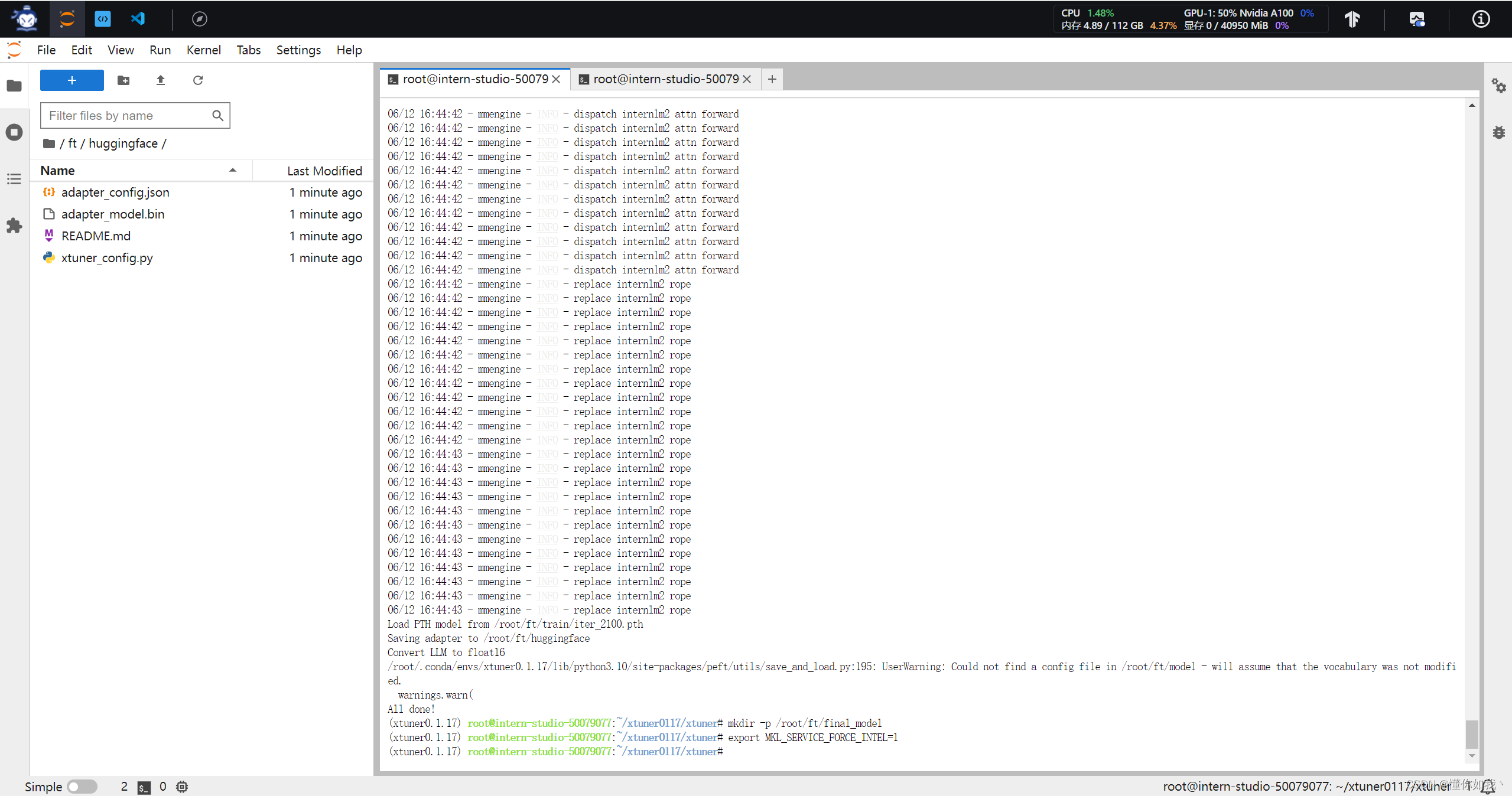
Task: Click the Filter files by name field
Action: 135,116
